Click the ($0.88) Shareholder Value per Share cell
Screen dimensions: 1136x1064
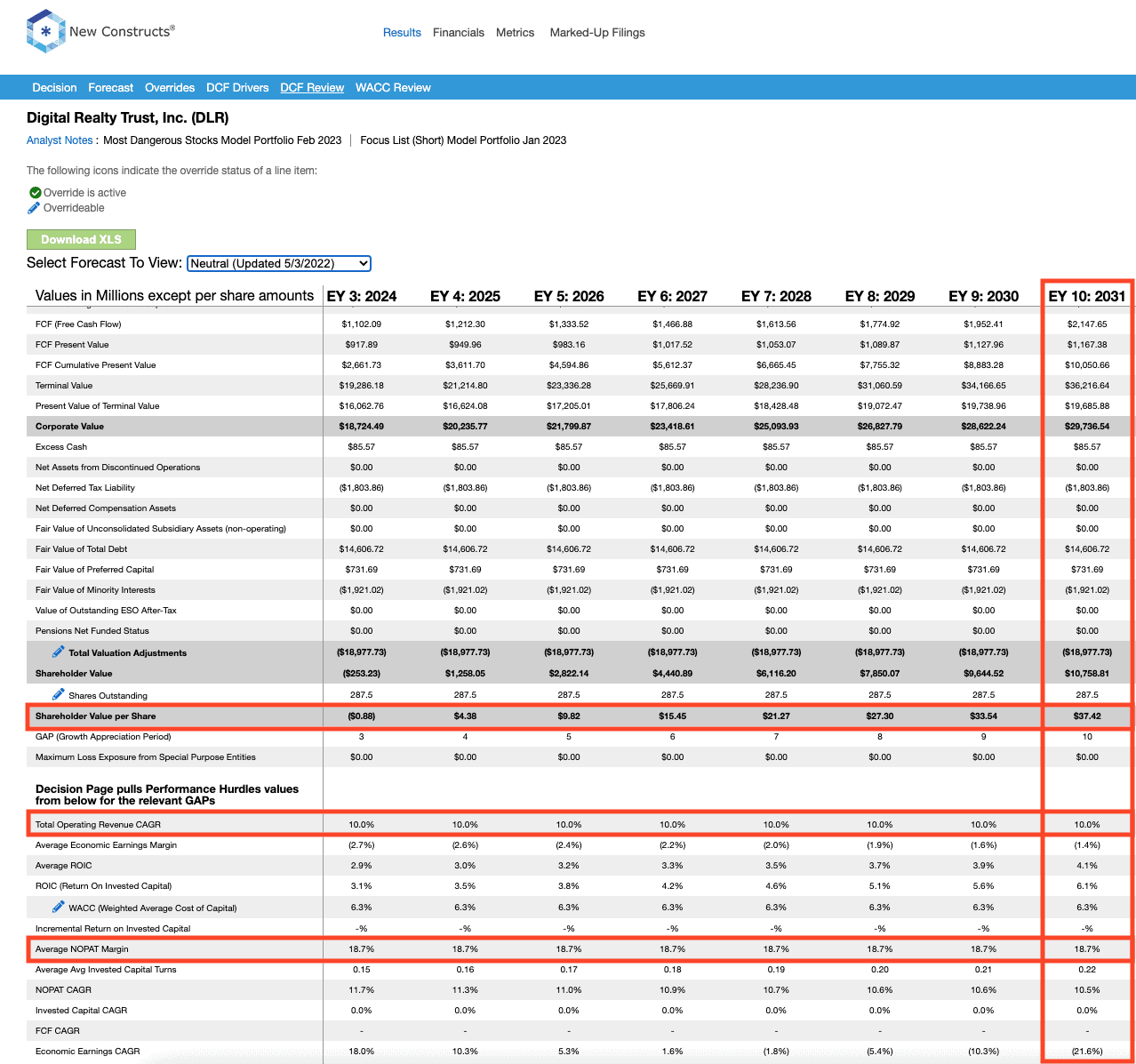[362, 716]
